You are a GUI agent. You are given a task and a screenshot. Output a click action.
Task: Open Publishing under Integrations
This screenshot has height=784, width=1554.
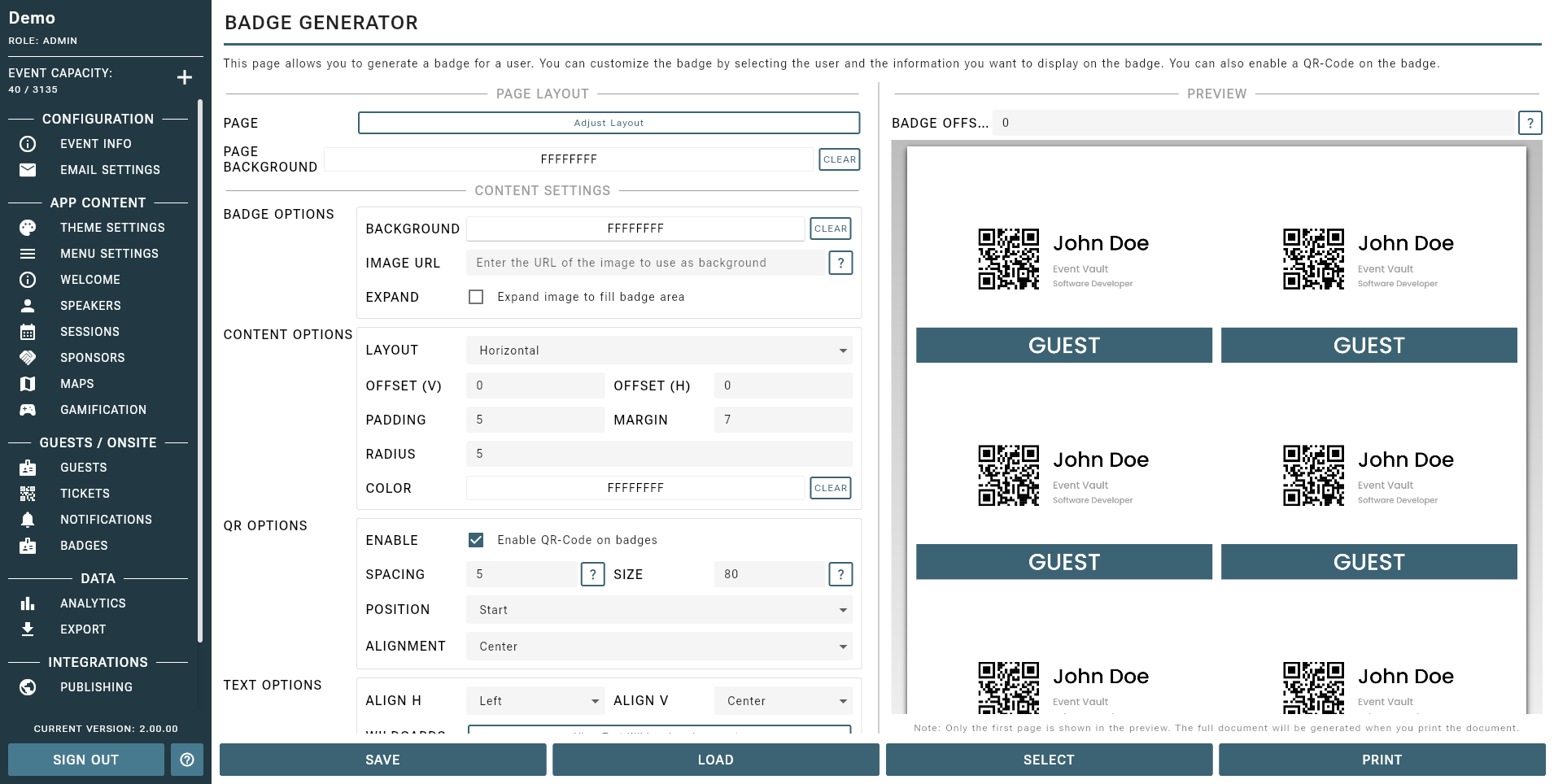(96, 687)
